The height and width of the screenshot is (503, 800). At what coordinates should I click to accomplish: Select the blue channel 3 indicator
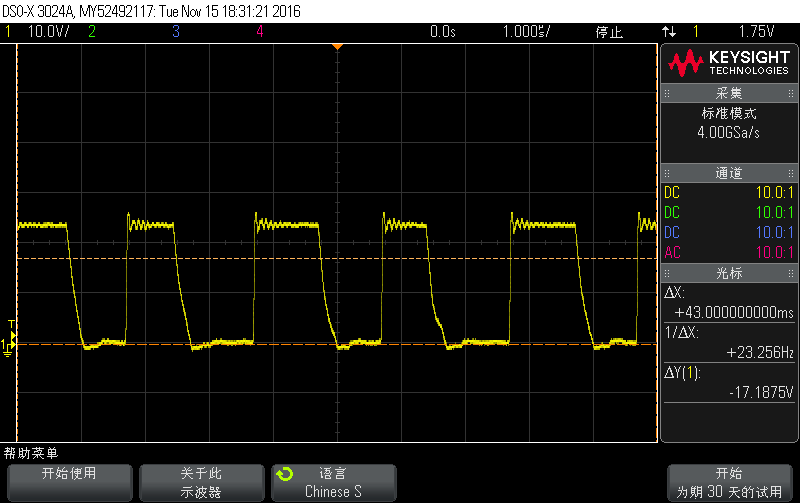(176, 32)
